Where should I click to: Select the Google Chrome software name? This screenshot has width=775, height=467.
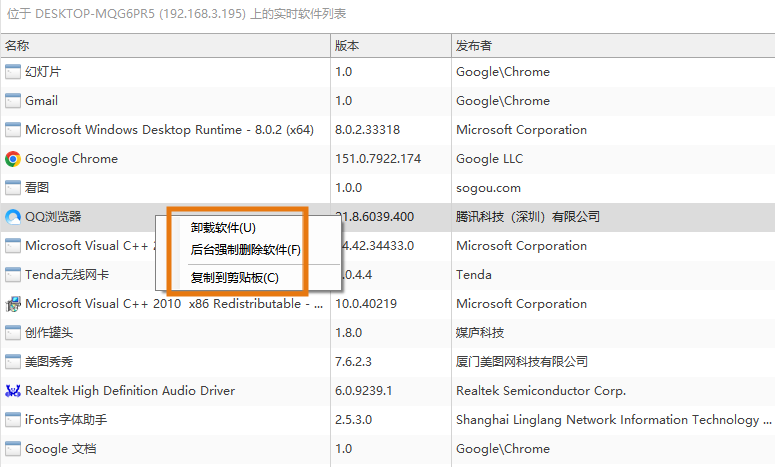72,159
